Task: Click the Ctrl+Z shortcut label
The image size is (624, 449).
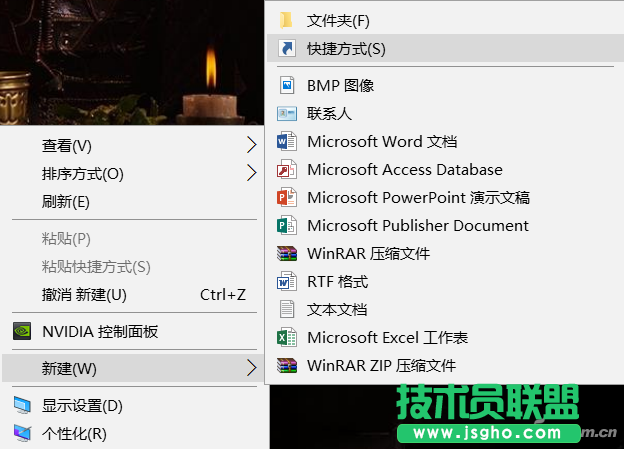Action: point(223,295)
